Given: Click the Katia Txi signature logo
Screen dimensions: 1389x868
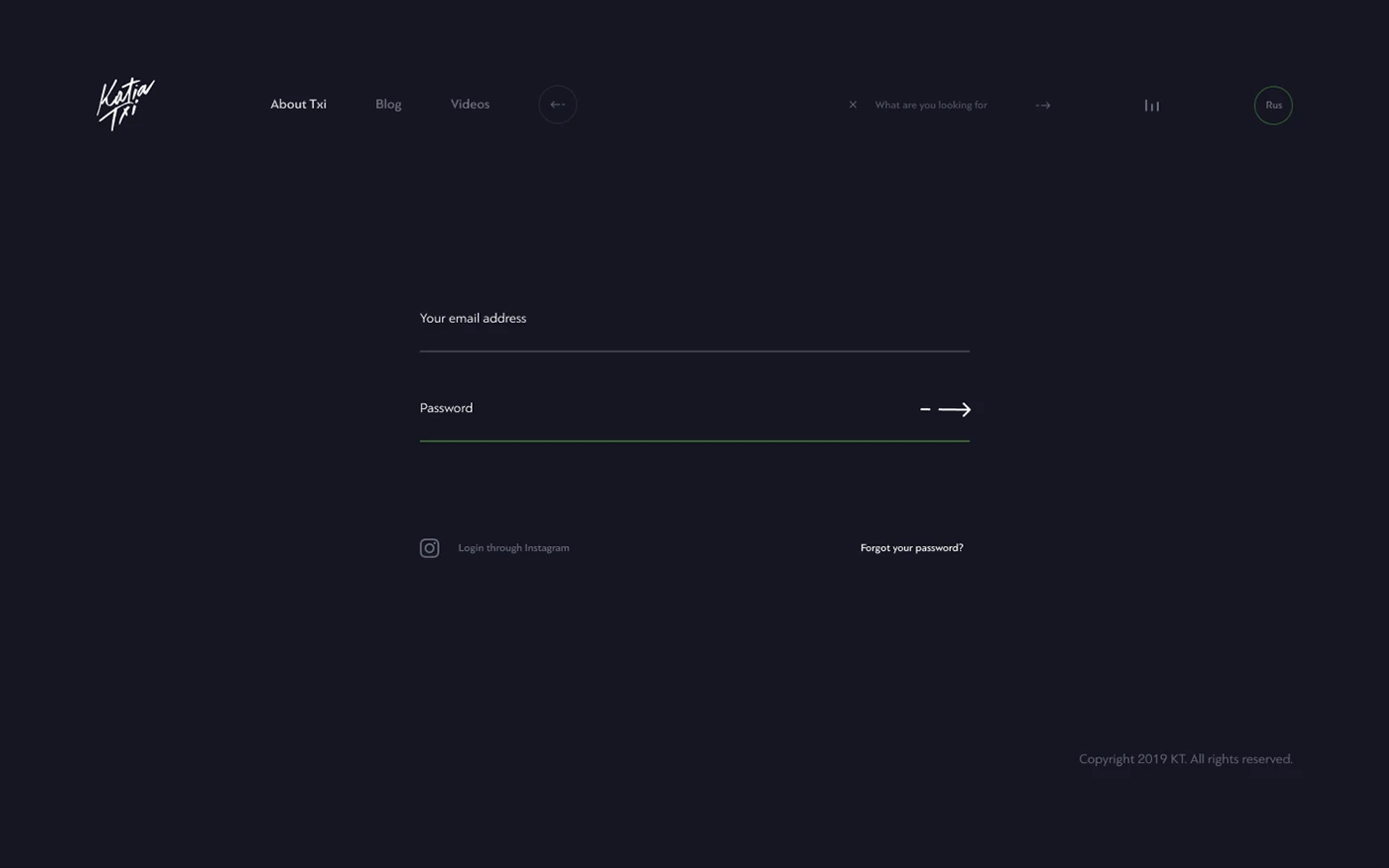Looking at the screenshot, I should coord(126,104).
